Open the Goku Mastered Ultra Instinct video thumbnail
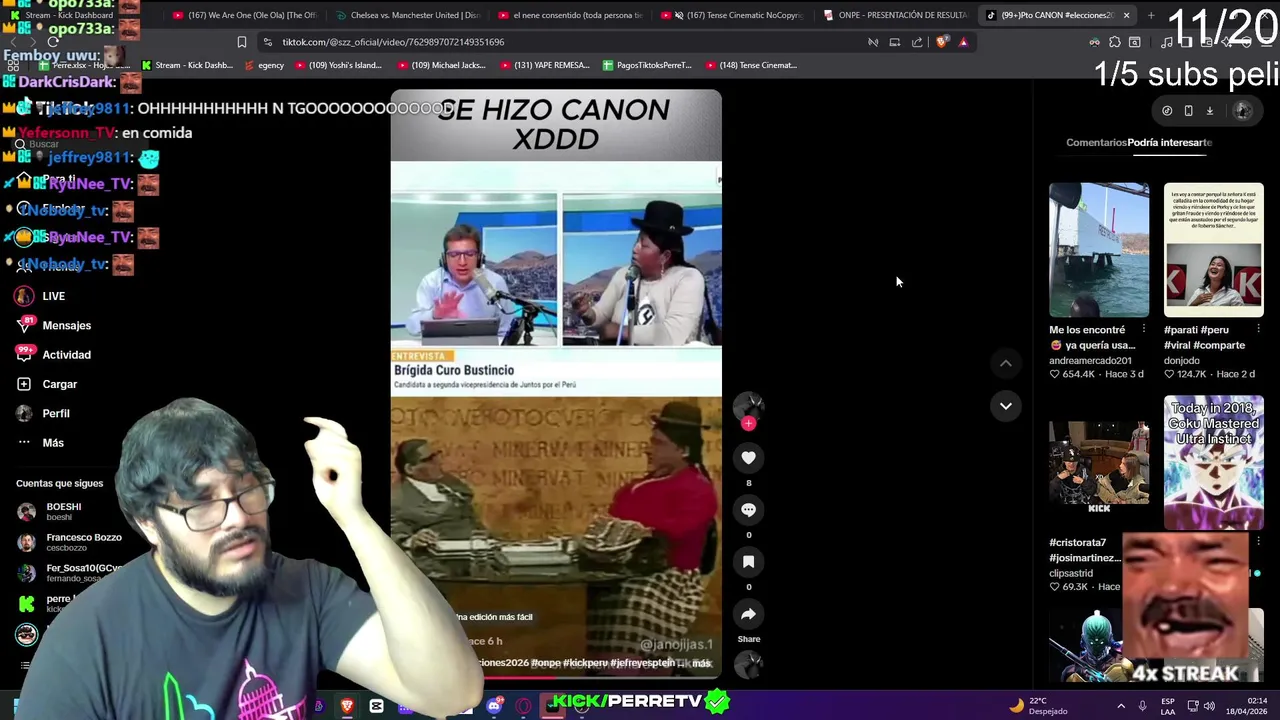The height and width of the screenshot is (720, 1280). click(x=1213, y=462)
